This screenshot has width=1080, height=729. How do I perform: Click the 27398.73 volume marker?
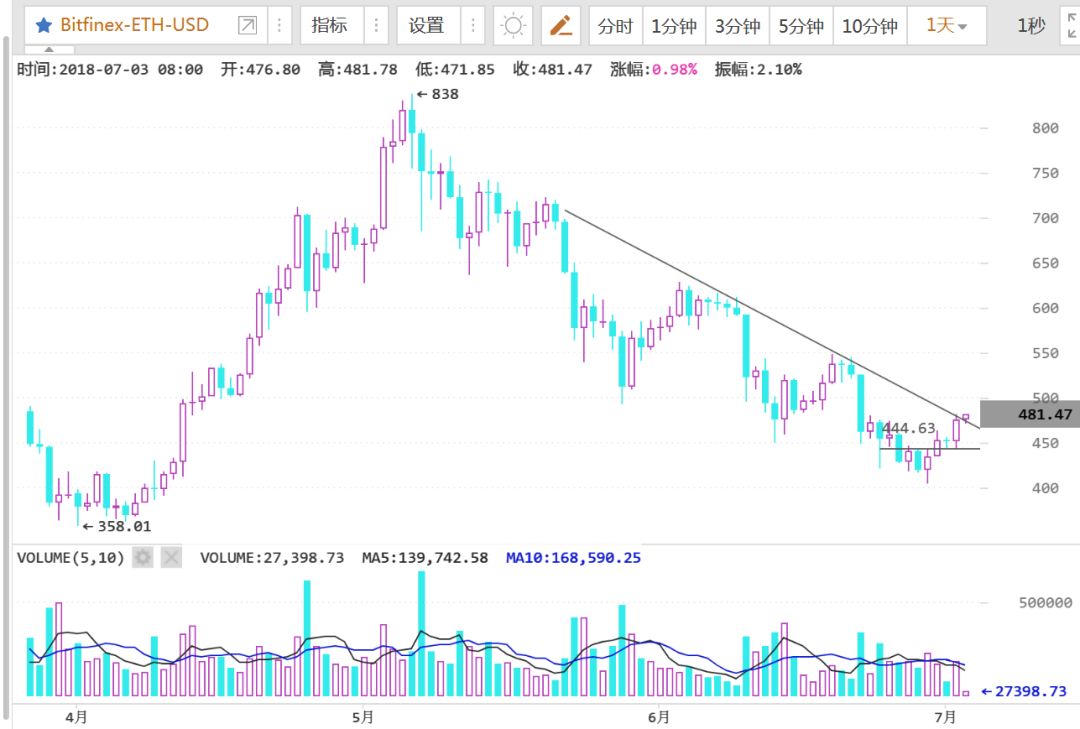tap(1024, 691)
